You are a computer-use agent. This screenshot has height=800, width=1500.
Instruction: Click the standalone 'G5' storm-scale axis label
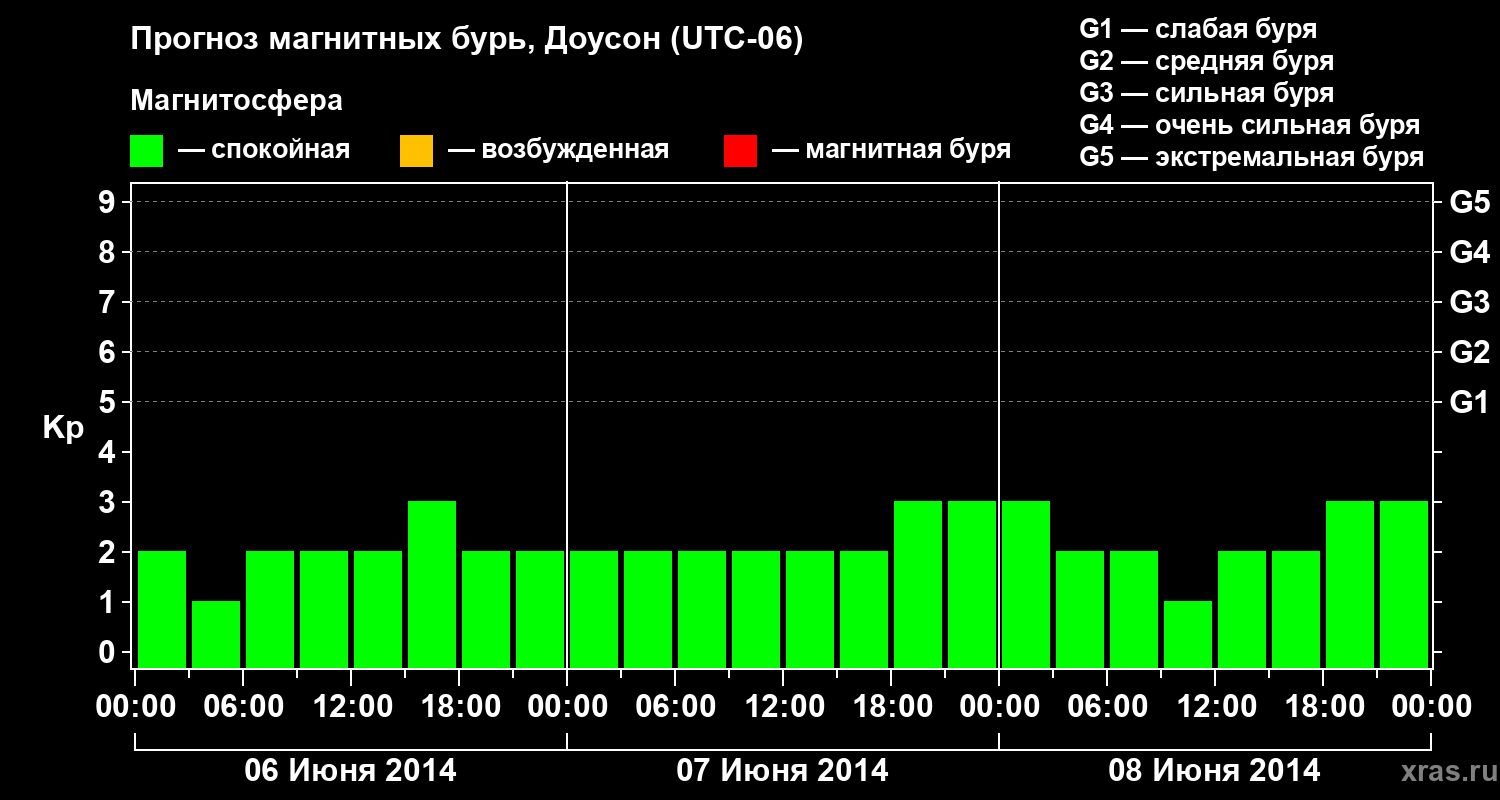pyautogui.click(x=1469, y=202)
